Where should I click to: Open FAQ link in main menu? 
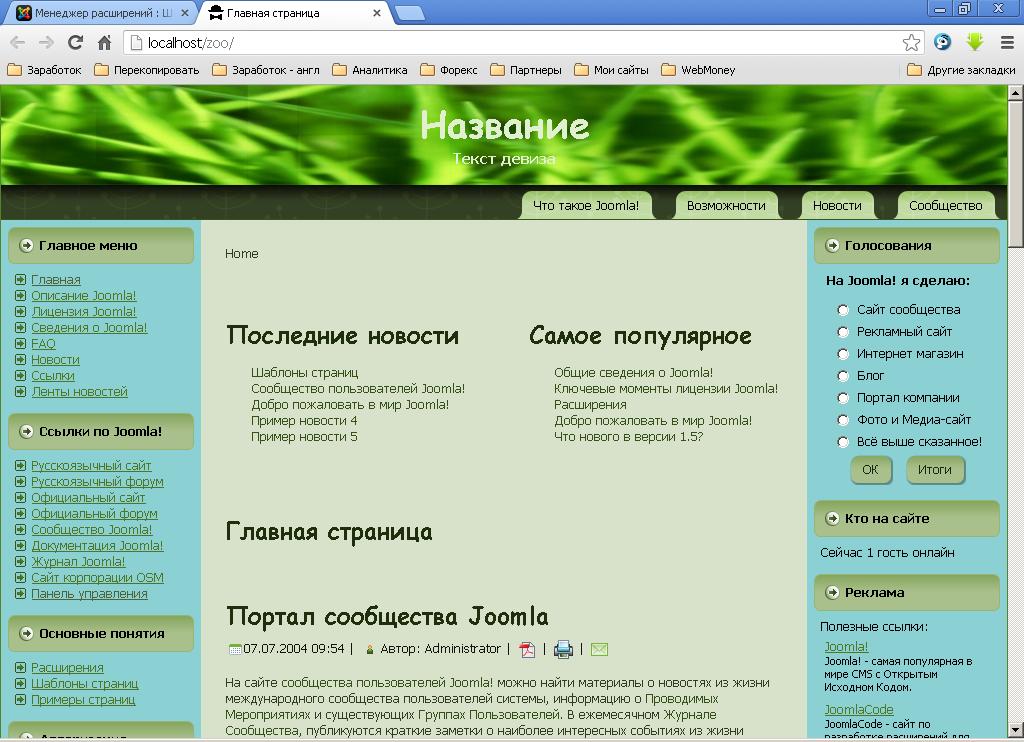43,344
